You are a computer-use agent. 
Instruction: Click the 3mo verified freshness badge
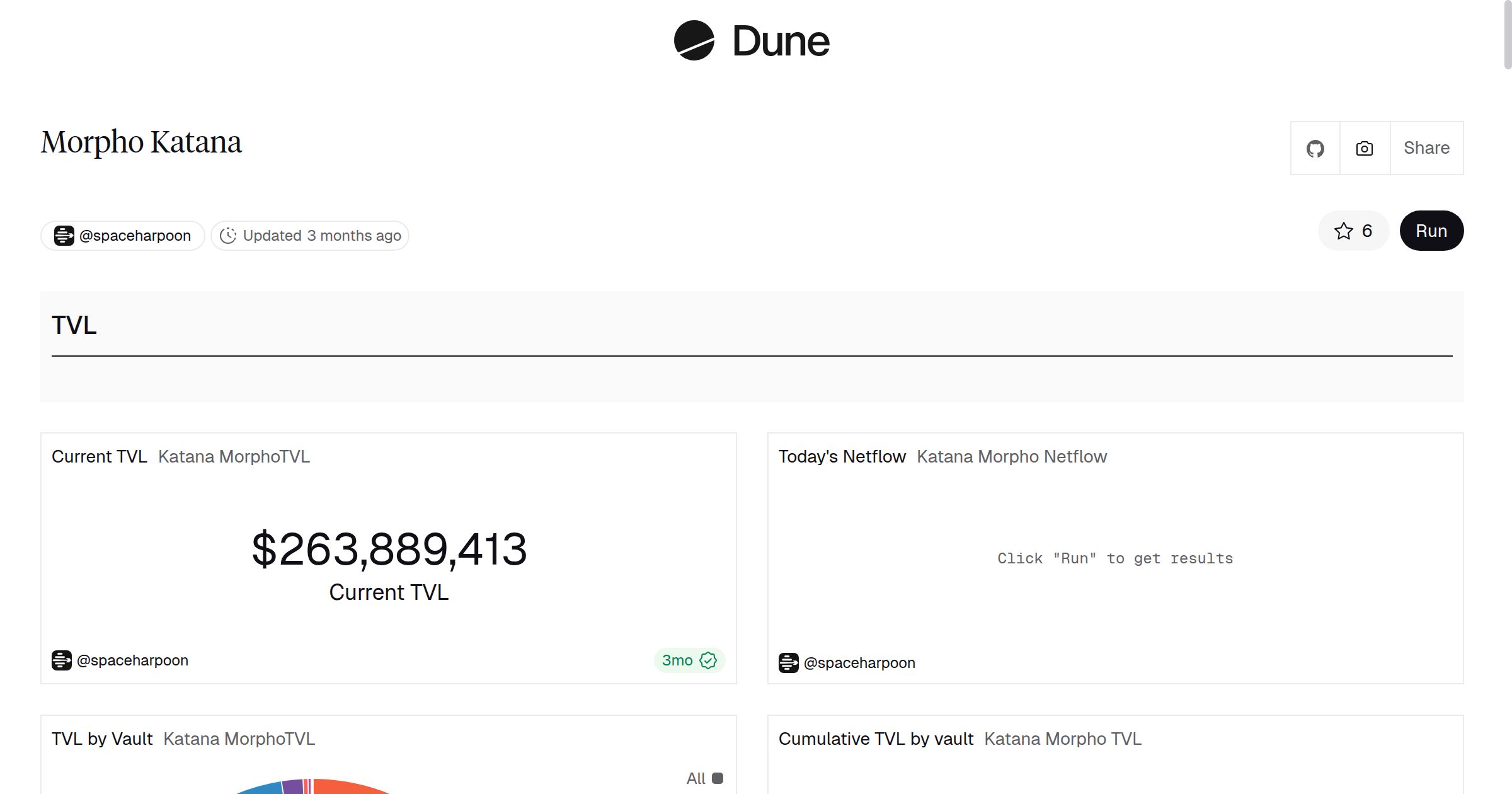689,660
